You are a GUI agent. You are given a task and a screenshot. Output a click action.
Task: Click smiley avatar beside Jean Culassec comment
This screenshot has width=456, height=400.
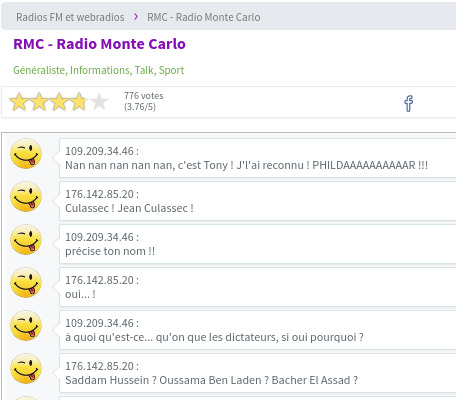[26, 197]
